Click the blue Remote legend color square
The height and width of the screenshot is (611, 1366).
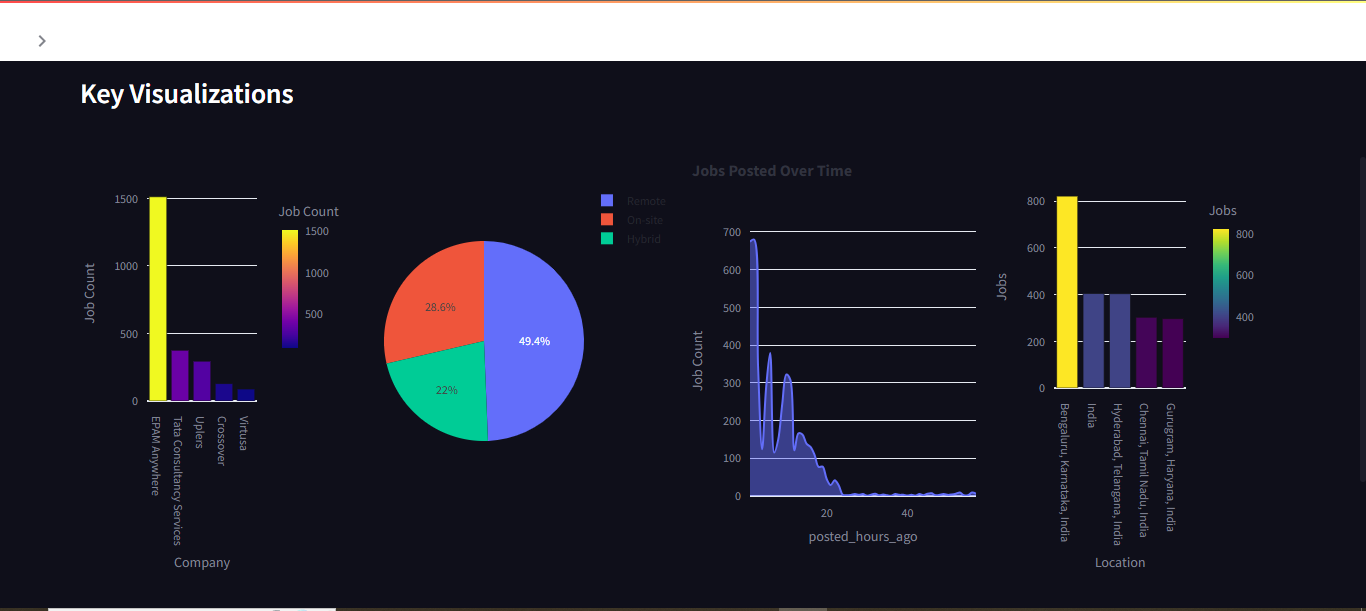point(607,201)
